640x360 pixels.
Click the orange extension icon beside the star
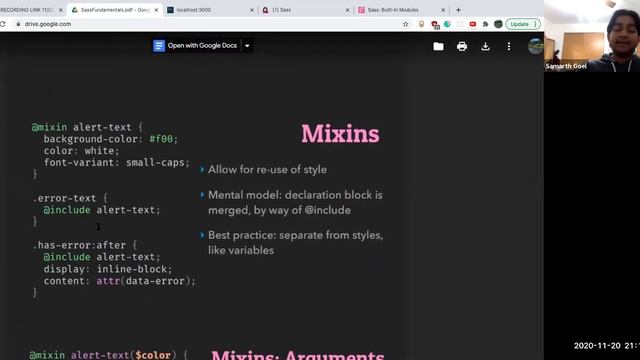422,24
